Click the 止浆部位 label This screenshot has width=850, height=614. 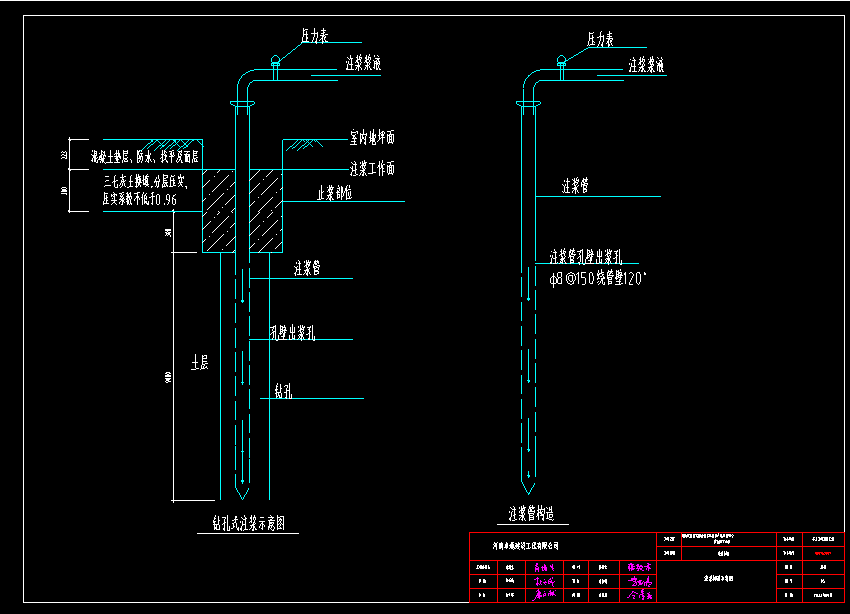pos(334,193)
